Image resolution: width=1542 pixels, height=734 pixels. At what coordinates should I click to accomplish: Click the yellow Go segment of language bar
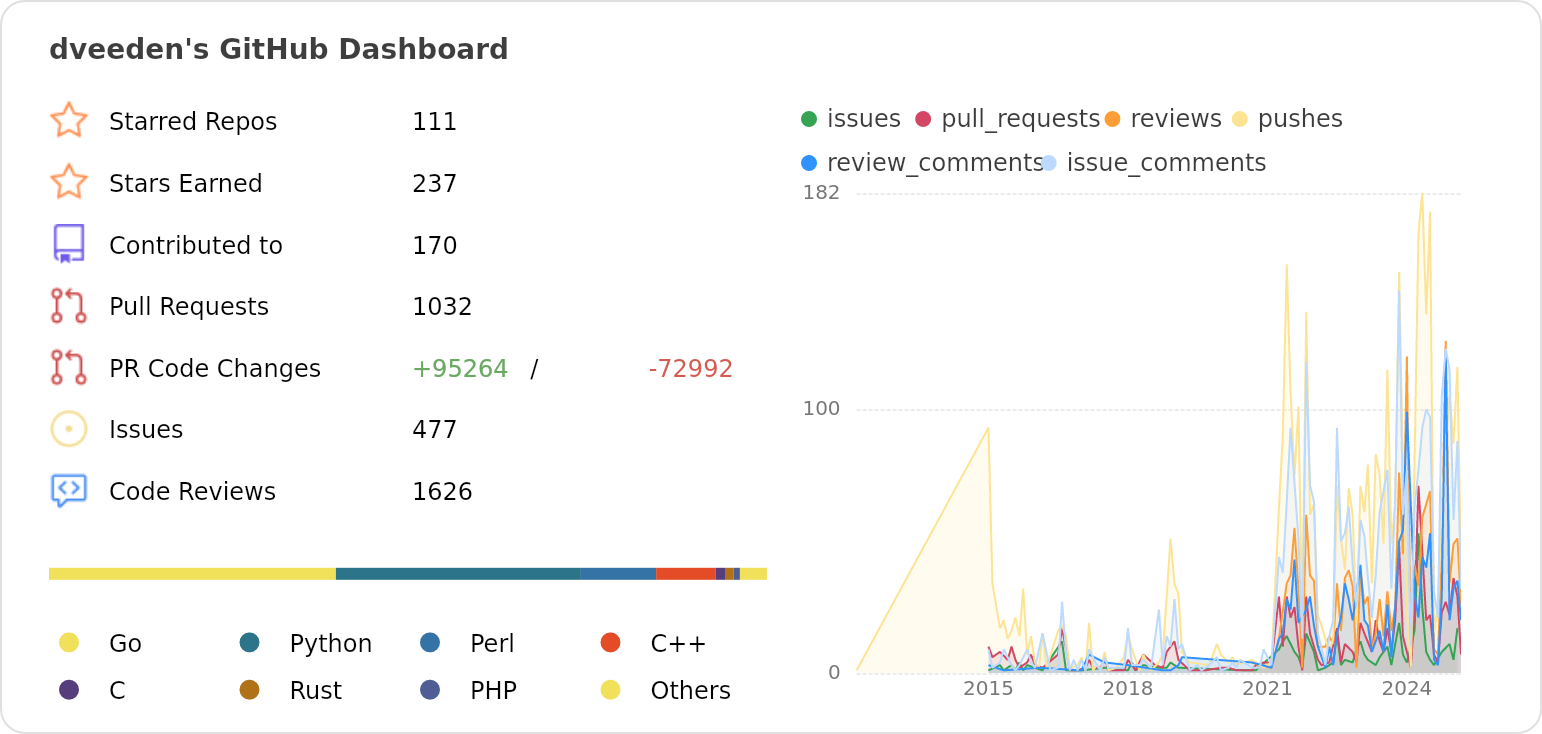(x=192, y=574)
